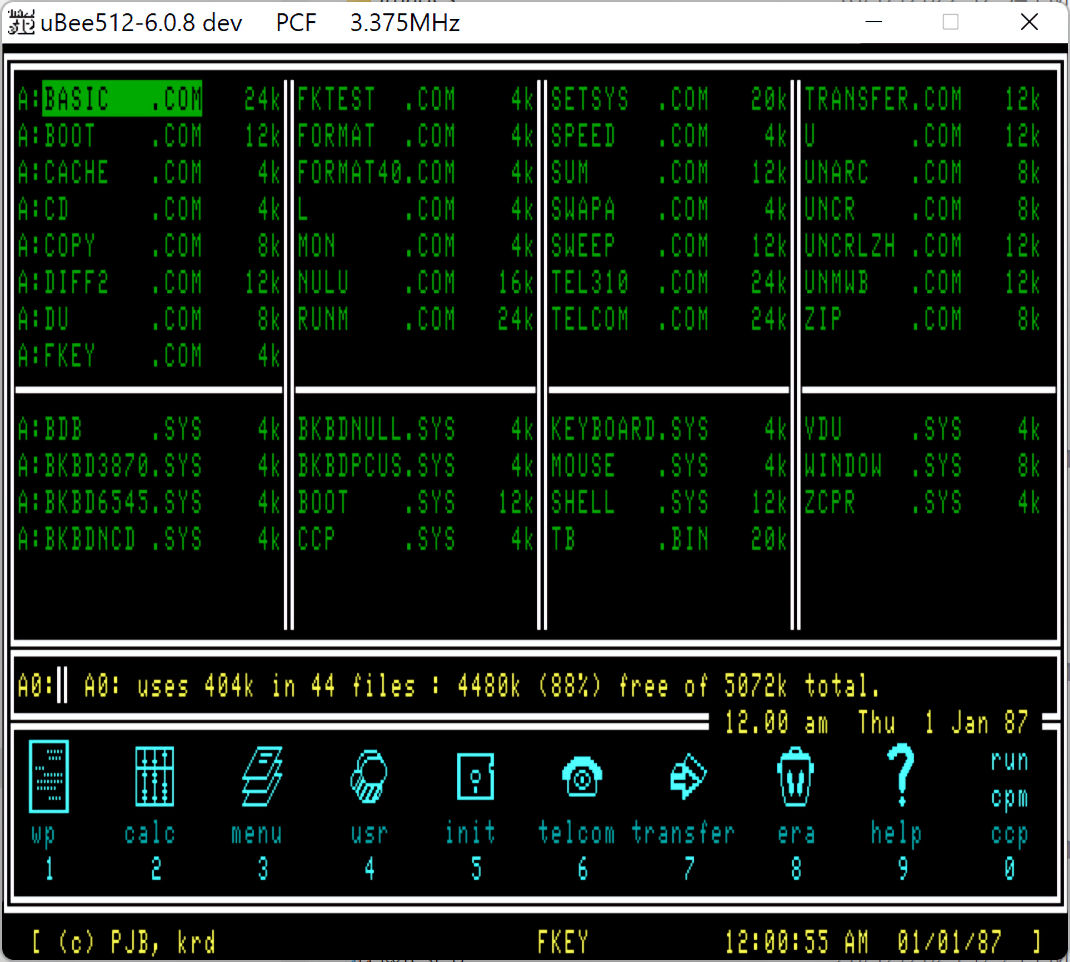Screen dimensions: 1070x962
Task: Open the calc abacus icon
Action: click(154, 777)
